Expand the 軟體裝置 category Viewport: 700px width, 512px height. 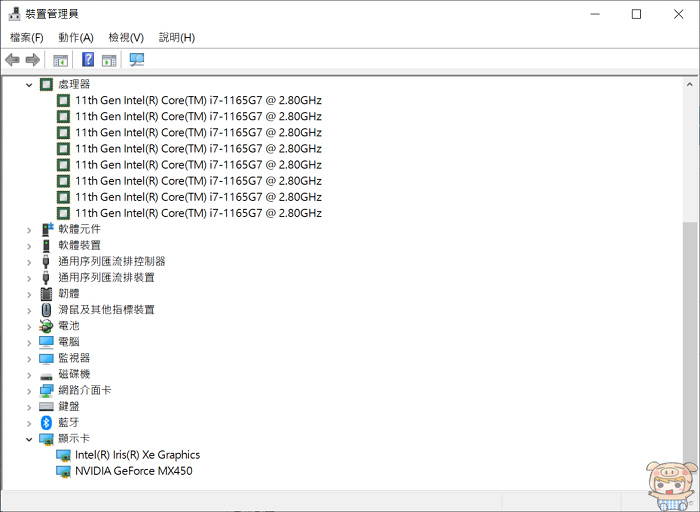(29, 246)
